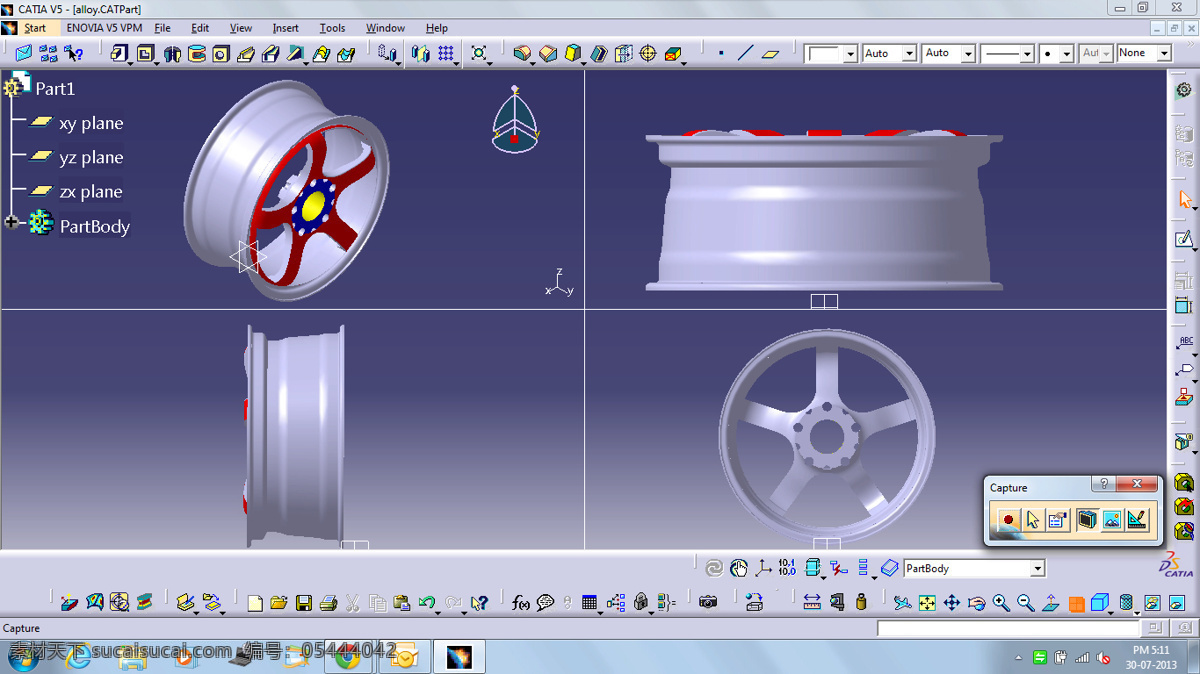This screenshot has width=1200, height=674.
Task: Click the Print icon in the bottom toolbar
Action: coord(327,603)
